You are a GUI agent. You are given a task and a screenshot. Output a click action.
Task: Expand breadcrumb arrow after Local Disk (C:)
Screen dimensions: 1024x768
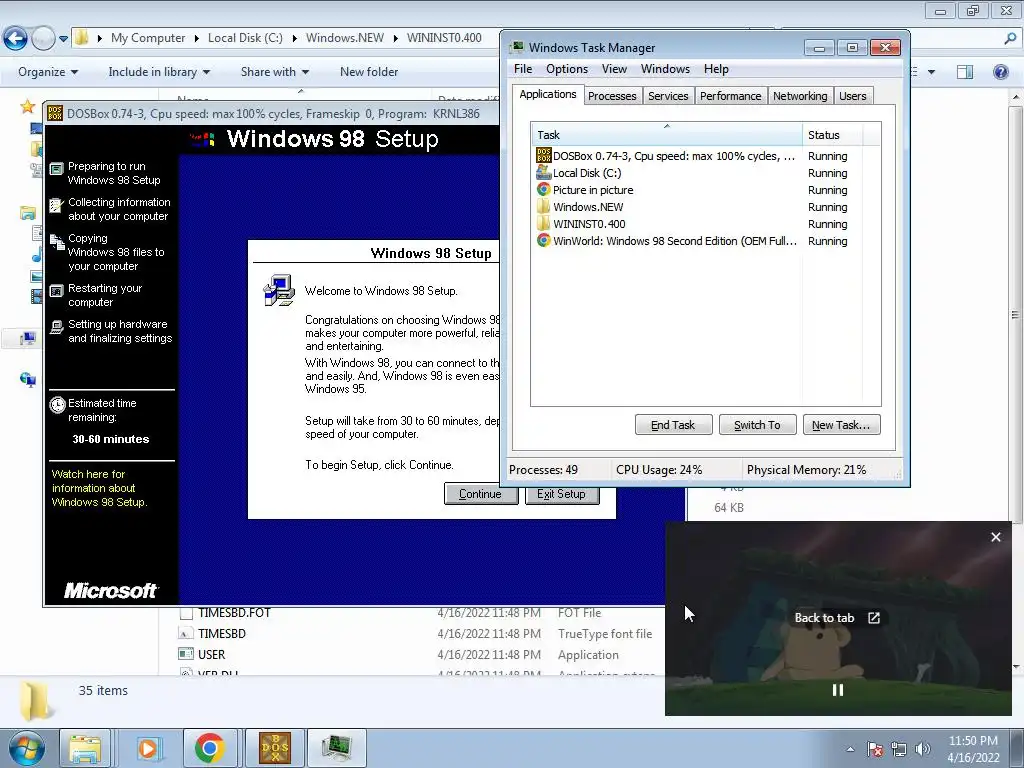click(x=294, y=38)
